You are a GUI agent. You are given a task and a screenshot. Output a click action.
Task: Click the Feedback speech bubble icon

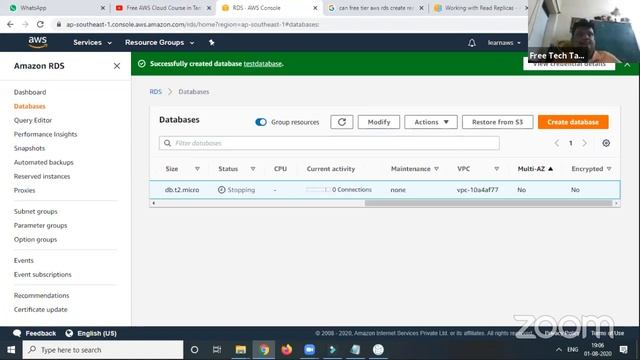pyautogui.click(x=17, y=333)
